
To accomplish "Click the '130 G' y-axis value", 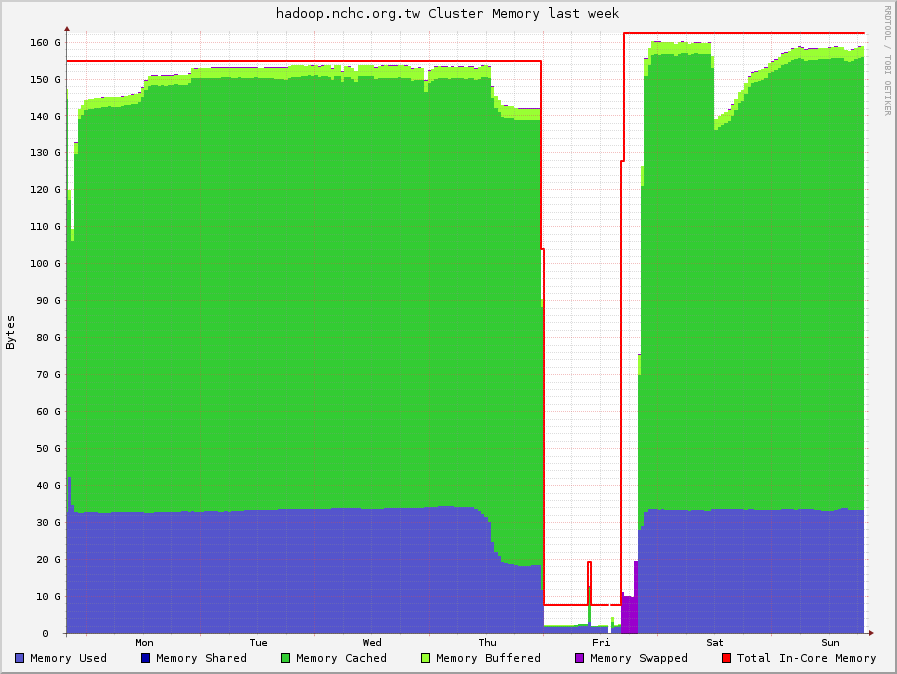I will [45, 153].
